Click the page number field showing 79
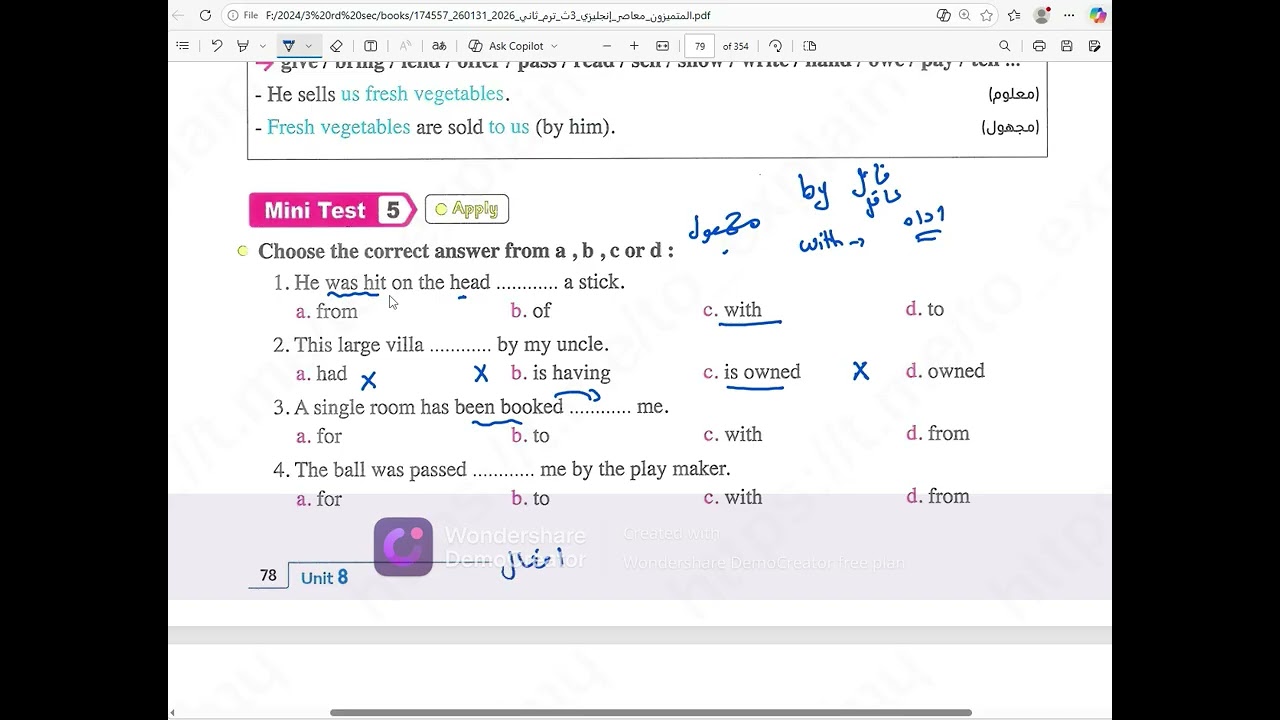The image size is (1280, 720). (700, 46)
